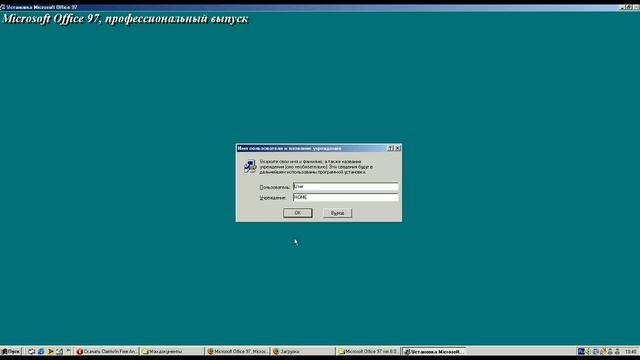Click the first network connection tray icon
The image size is (640, 360).
610,351
